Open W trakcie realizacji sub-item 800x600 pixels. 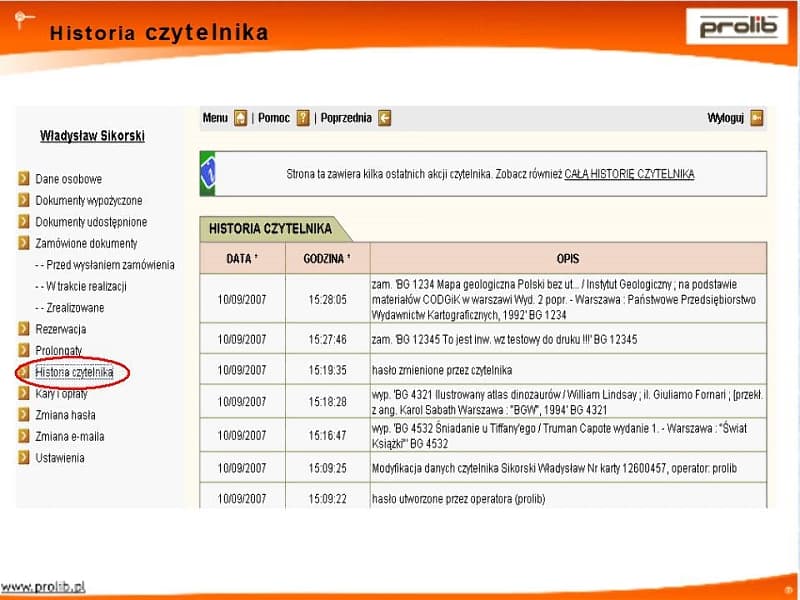pyautogui.click(x=87, y=286)
